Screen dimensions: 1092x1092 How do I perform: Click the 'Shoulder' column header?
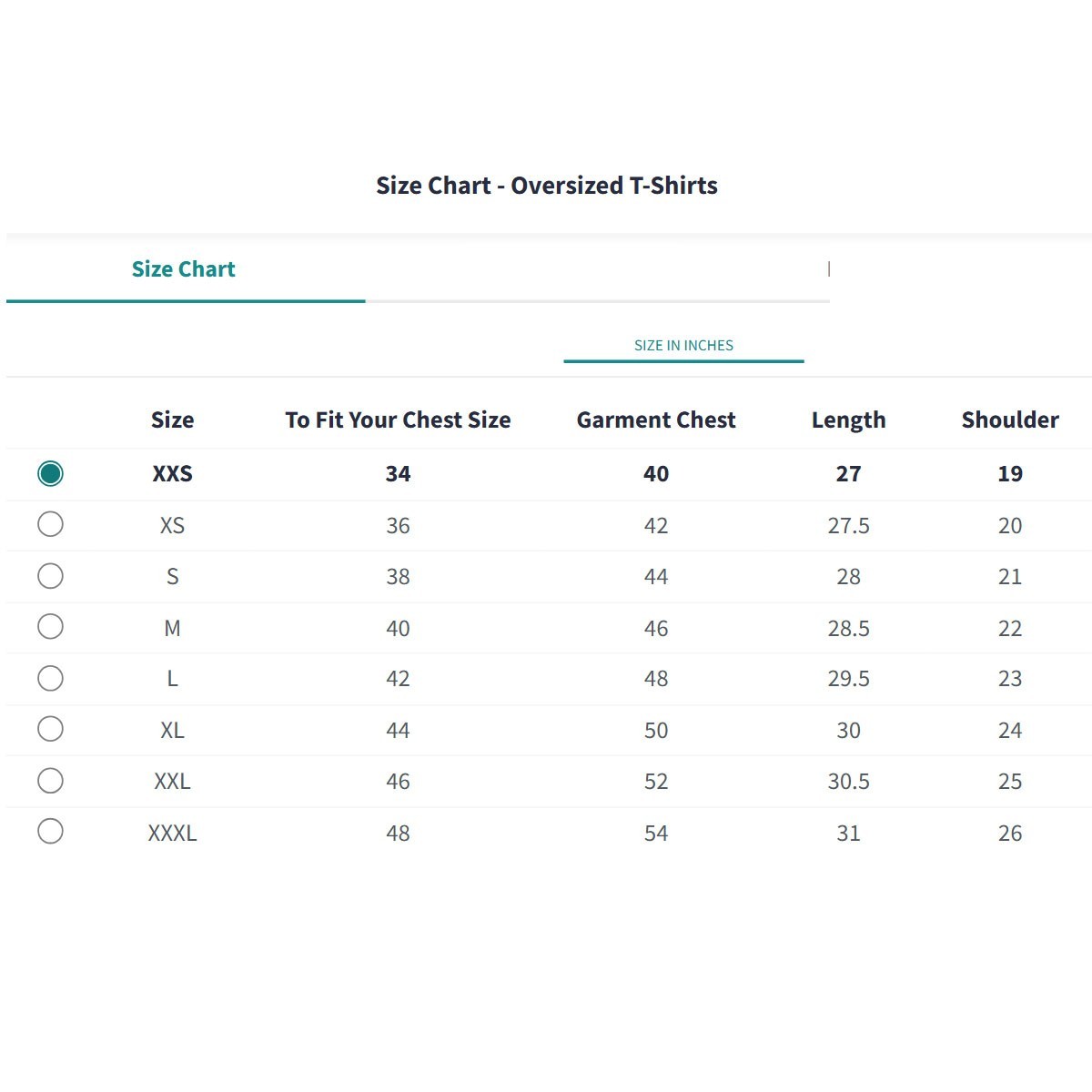click(x=1010, y=420)
